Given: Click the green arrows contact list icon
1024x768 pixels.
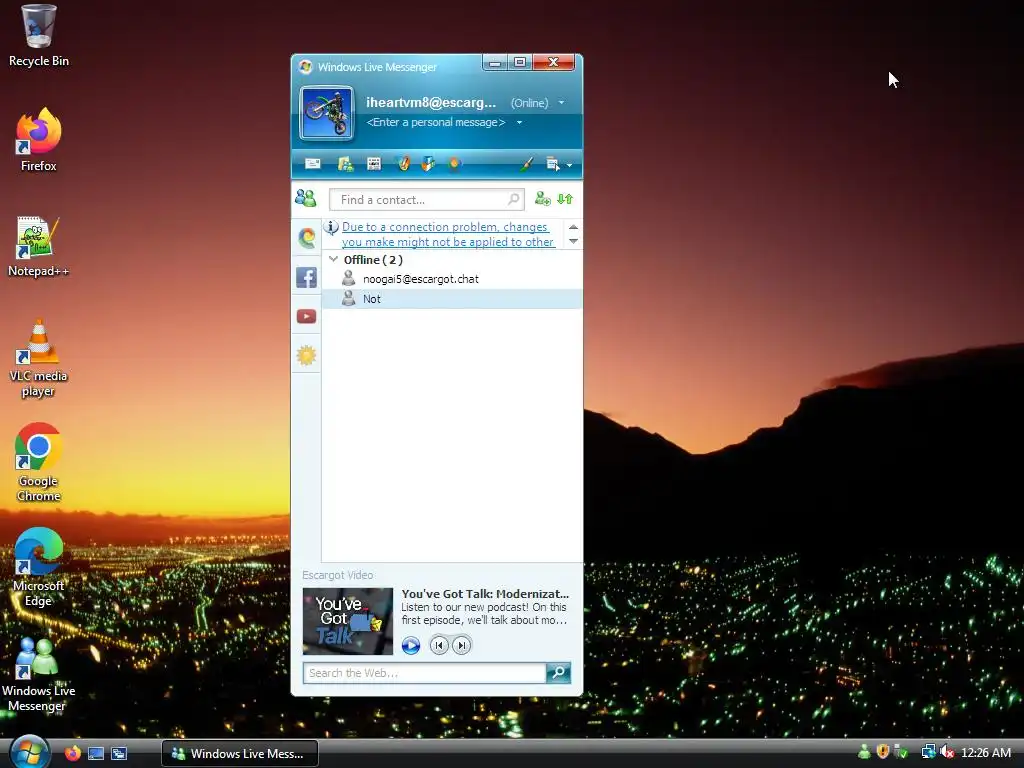Looking at the screenshot, I should (565, 199).
